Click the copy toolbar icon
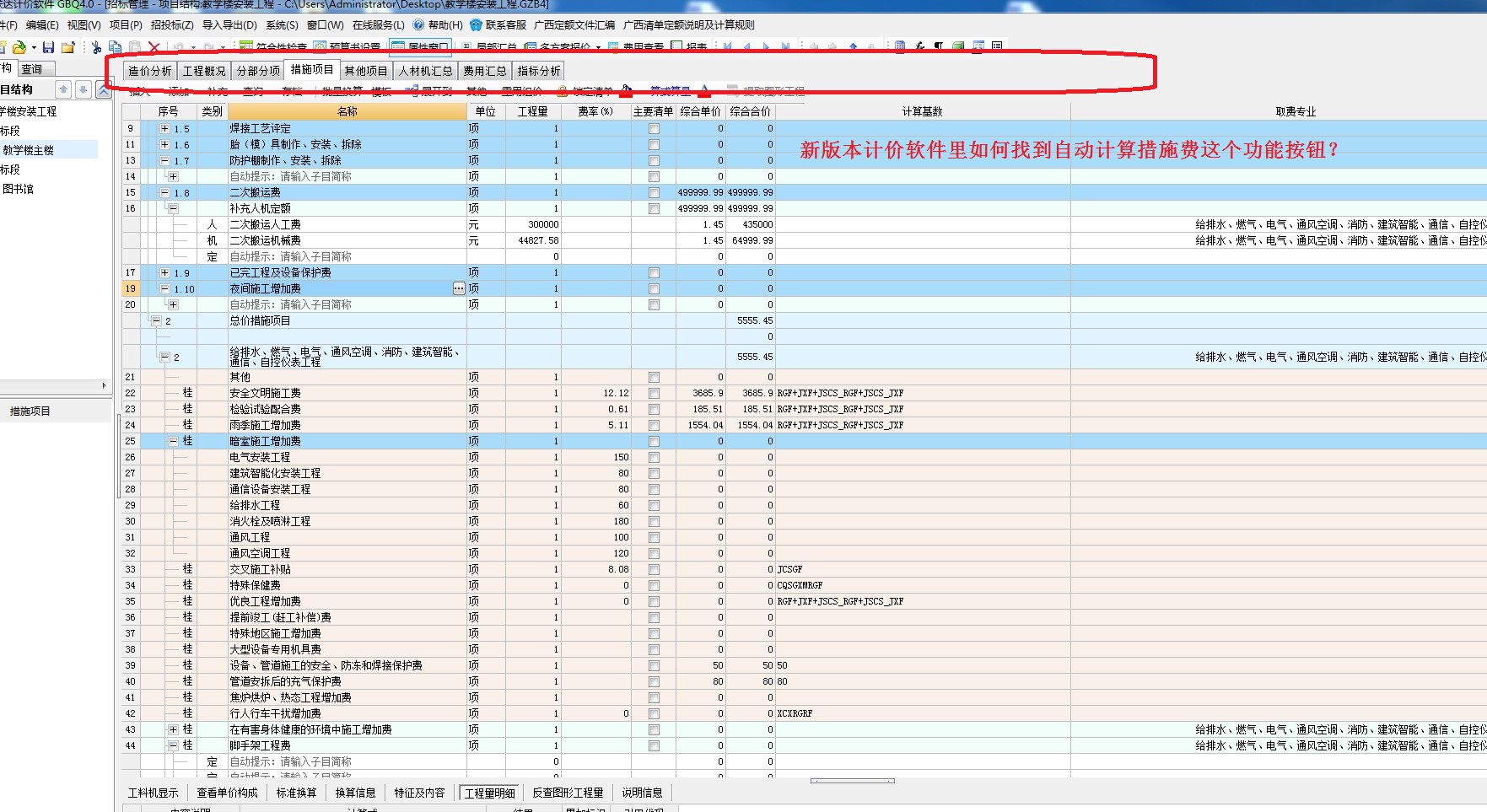Screen dimensions: 1487x812 [x=116, y=47]
